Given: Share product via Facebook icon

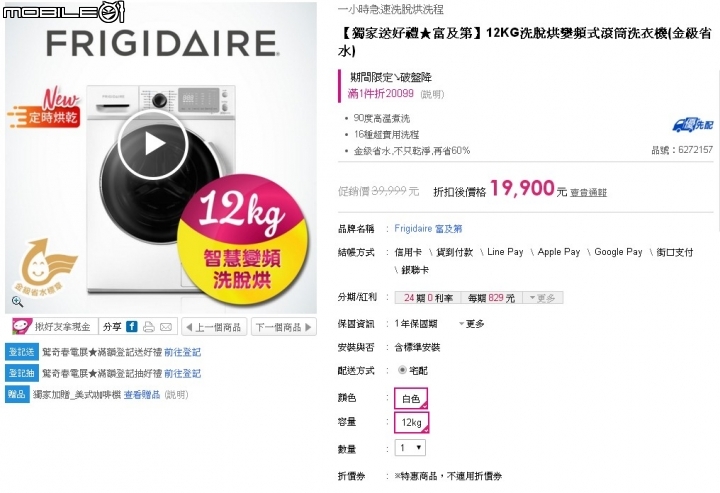Looking at the screenshot, I should point(132,326).
